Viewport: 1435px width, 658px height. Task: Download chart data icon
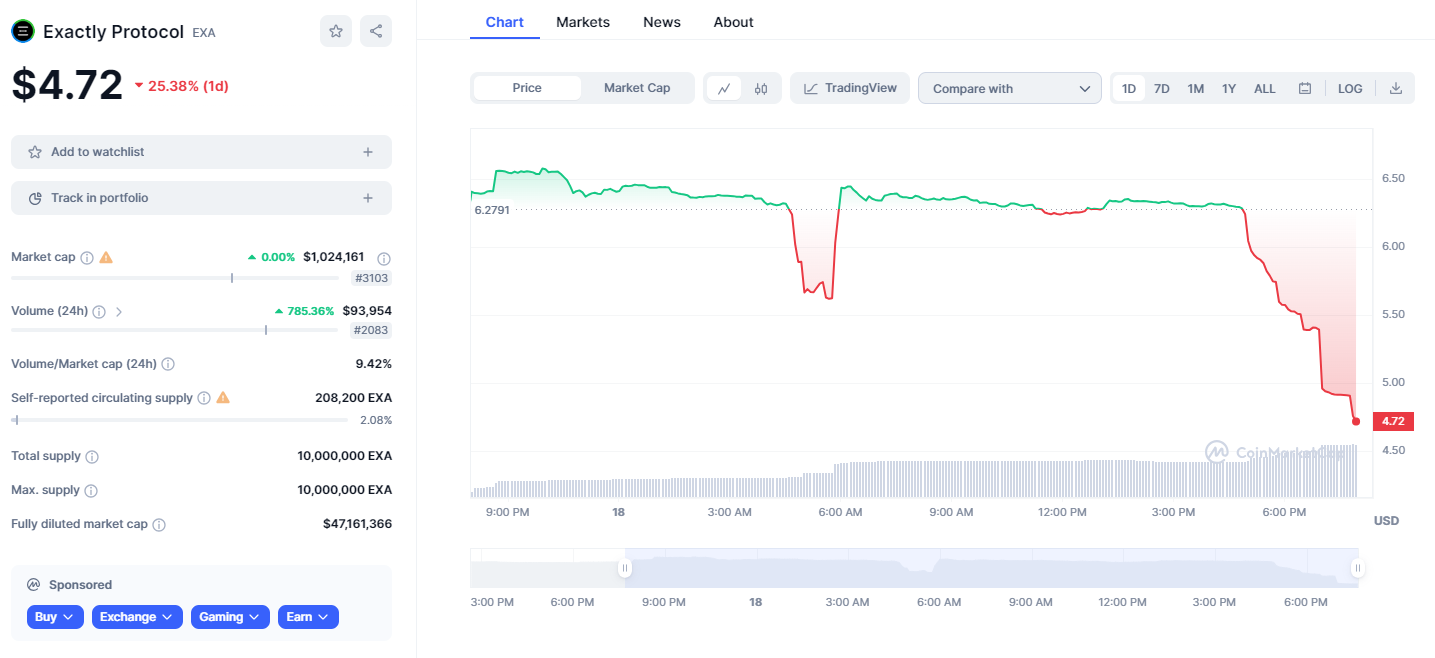1396,88
